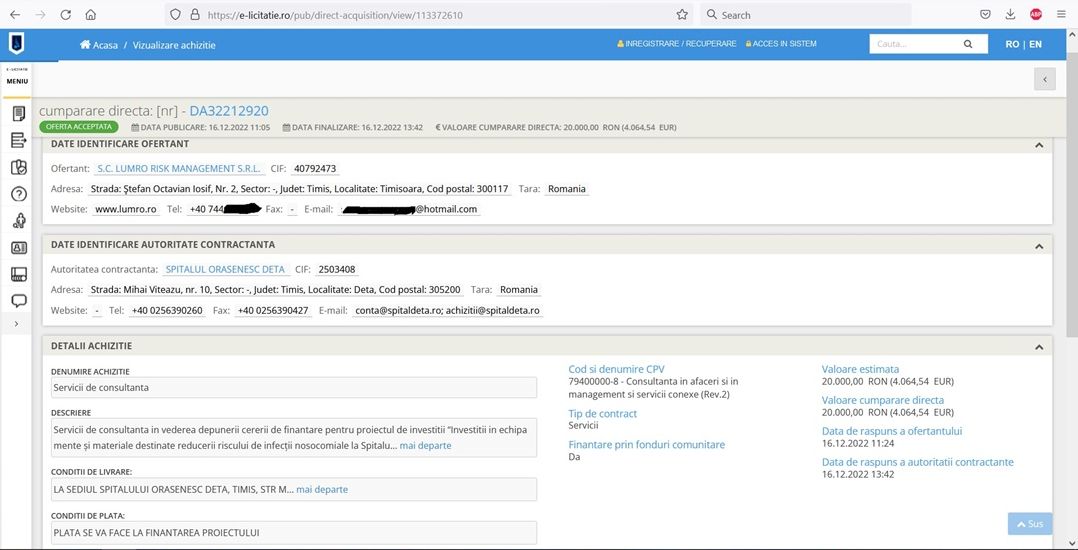
Task: Open the sidebar desktop panel icon
Action: (19, 274)
